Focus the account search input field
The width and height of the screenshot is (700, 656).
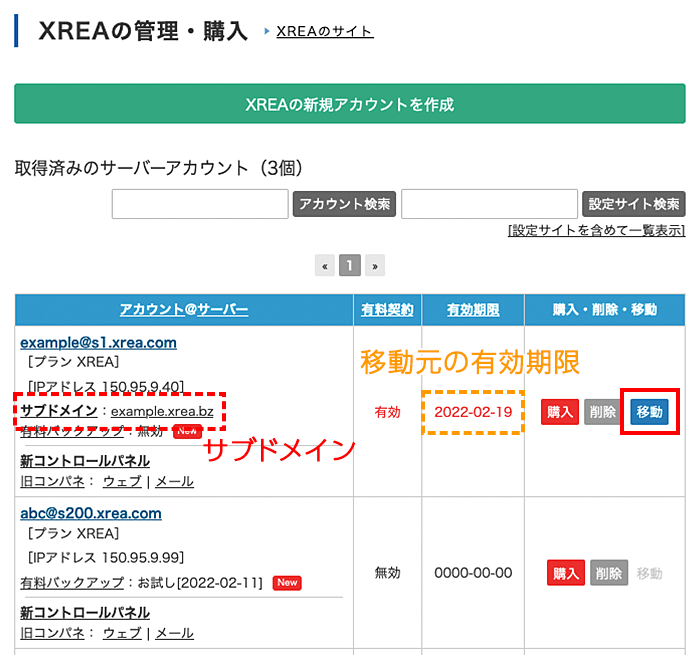[200, 204]
